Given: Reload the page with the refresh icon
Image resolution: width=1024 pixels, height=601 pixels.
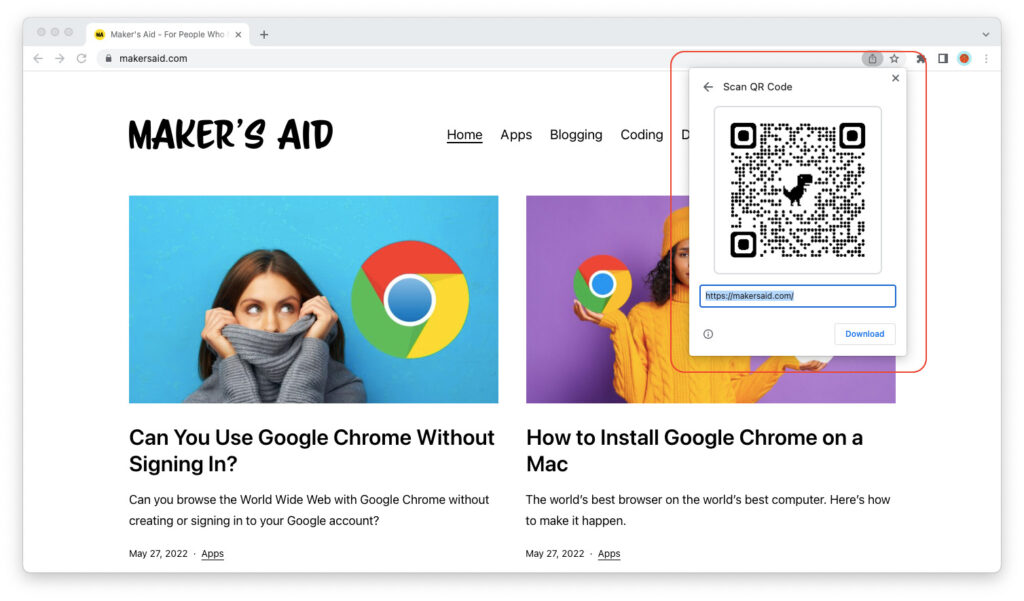Looking at the screenshot, I should 82,58.
